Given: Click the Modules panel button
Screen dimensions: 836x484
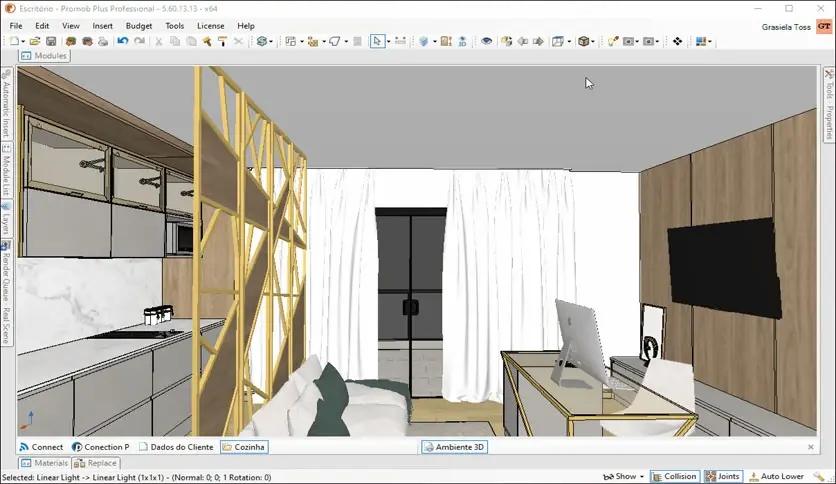Looking at the screenshot, I should coord(44,56).
